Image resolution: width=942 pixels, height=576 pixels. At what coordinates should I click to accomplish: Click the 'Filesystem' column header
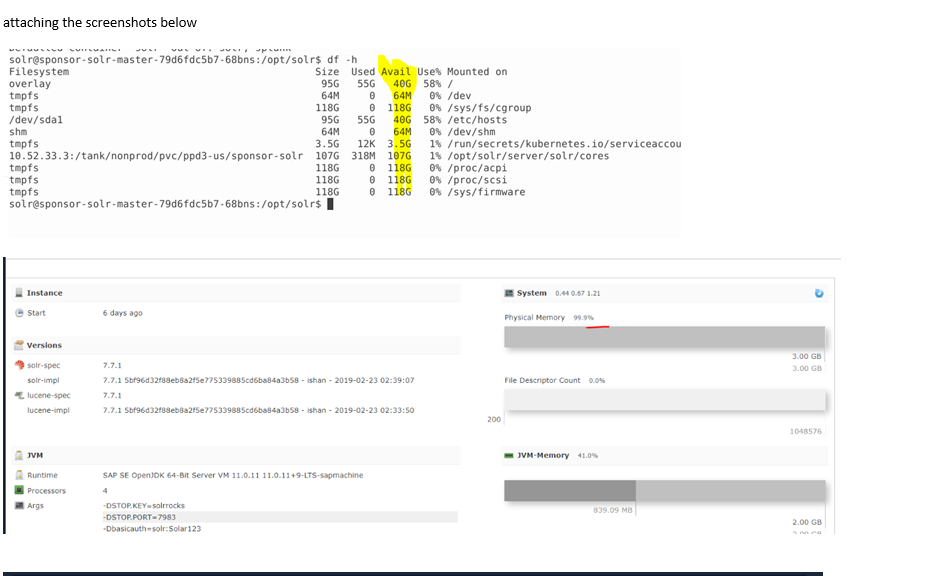(x=39, y=71)
